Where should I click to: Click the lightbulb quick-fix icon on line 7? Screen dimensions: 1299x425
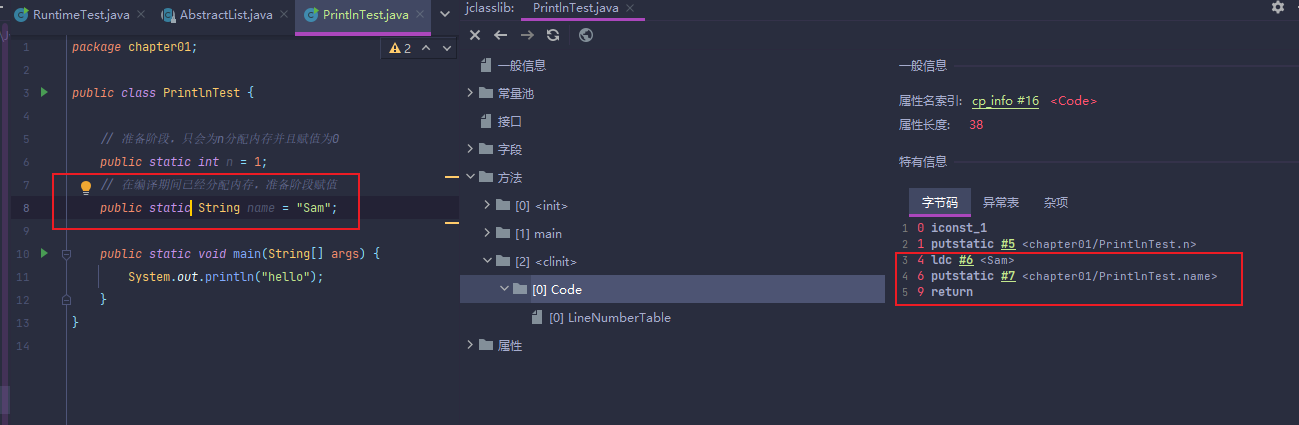pos(86,186)
